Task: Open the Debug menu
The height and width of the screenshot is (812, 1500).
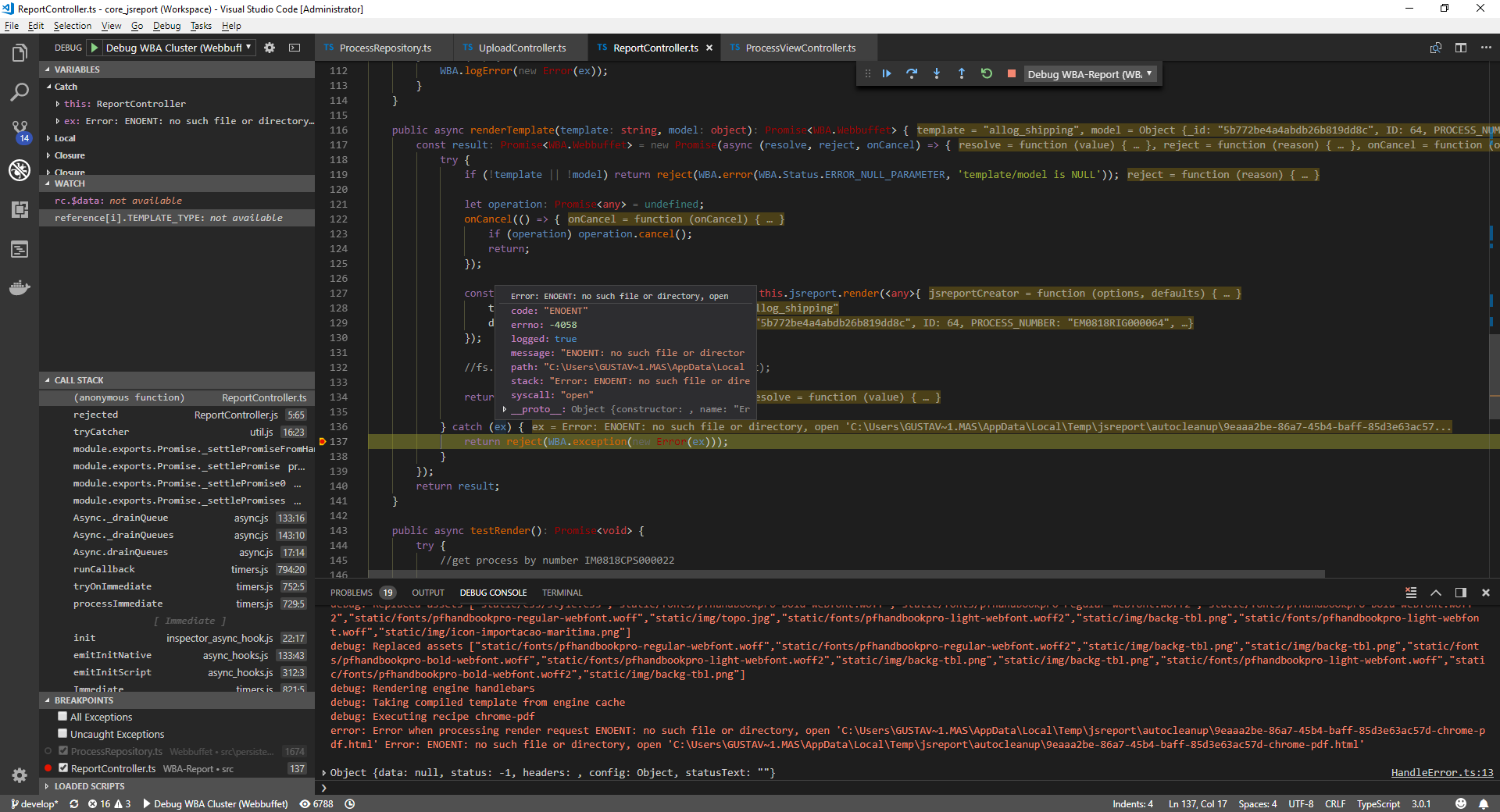Action: click(x=166, y=25)
